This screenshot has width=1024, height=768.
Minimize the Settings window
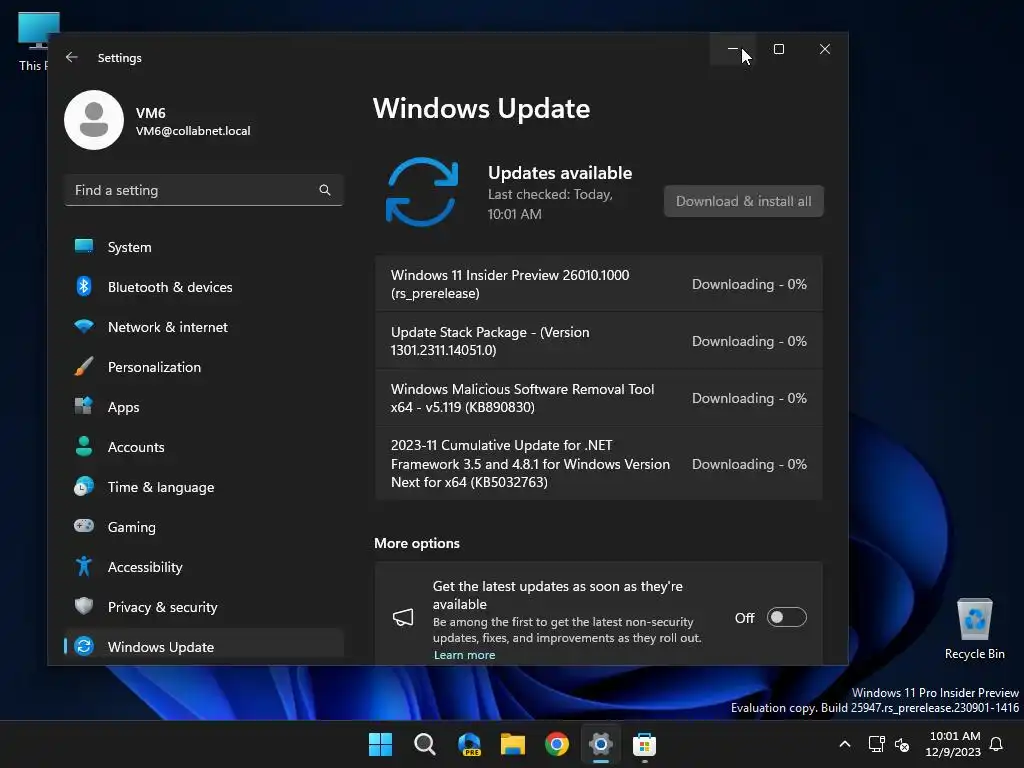click(733, 49)
